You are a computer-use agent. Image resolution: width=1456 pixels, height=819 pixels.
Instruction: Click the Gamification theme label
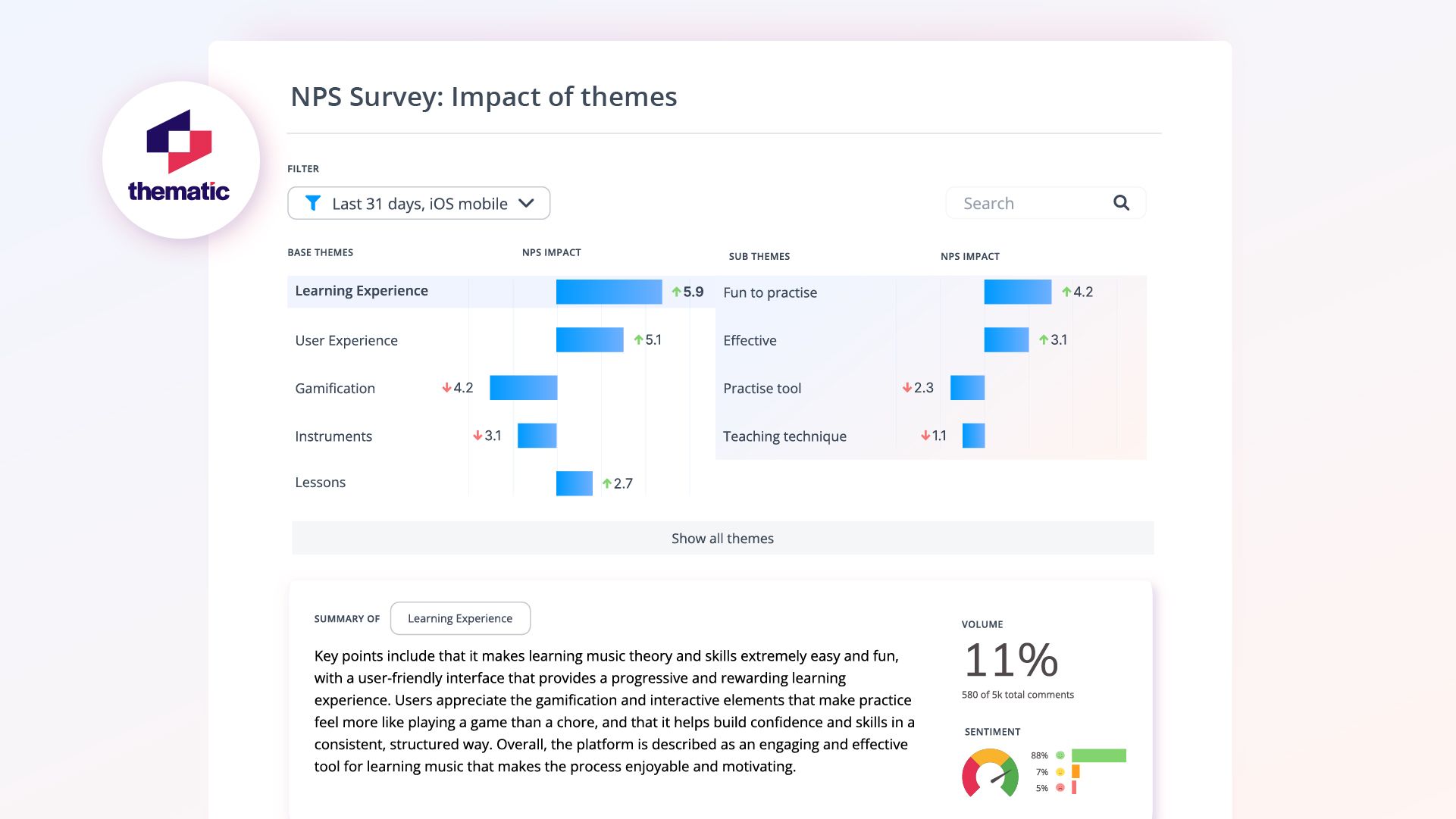click(334, 388)
